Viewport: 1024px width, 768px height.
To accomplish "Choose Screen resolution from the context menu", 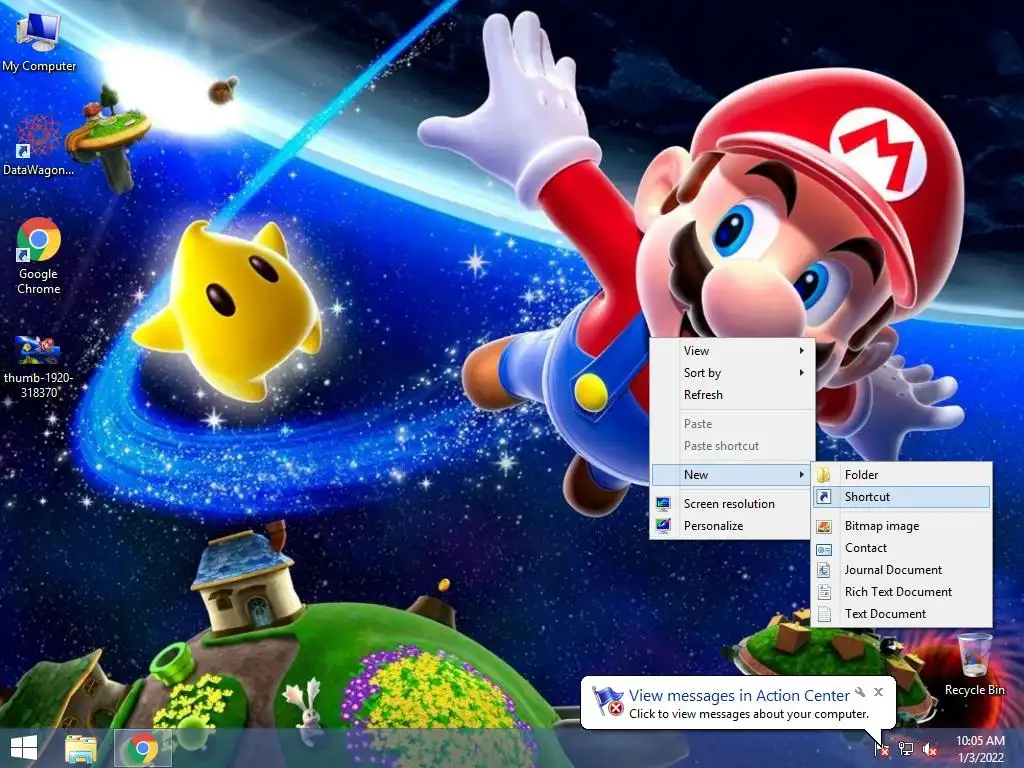I will point(732,504).
